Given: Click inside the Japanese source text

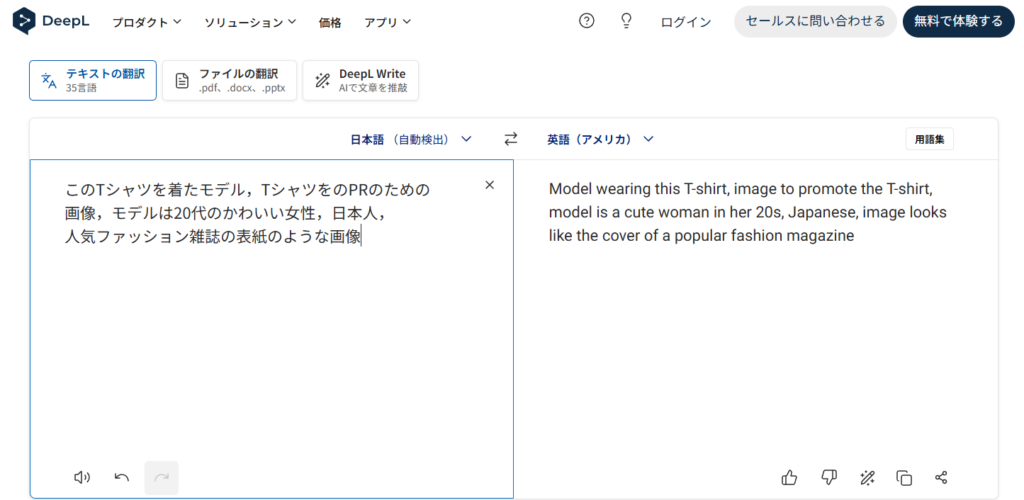Looking at the screenshot, I should click(x=248, y=213).
